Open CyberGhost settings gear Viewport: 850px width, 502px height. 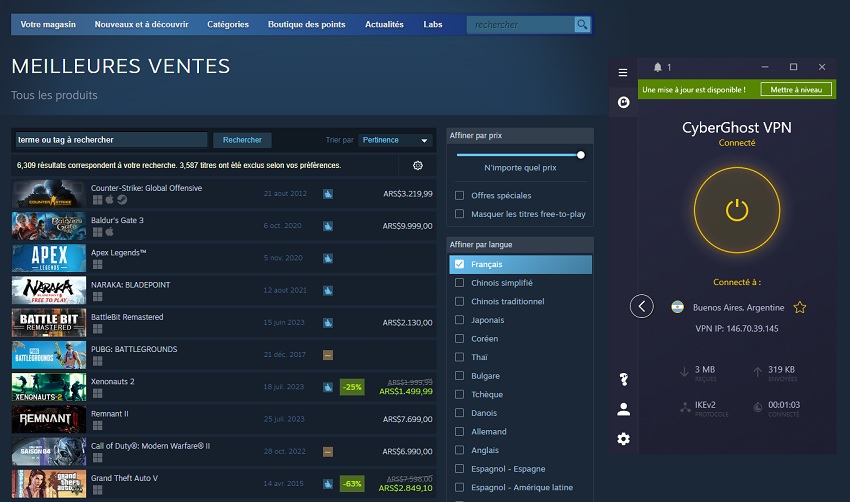(x=623, y=439)
